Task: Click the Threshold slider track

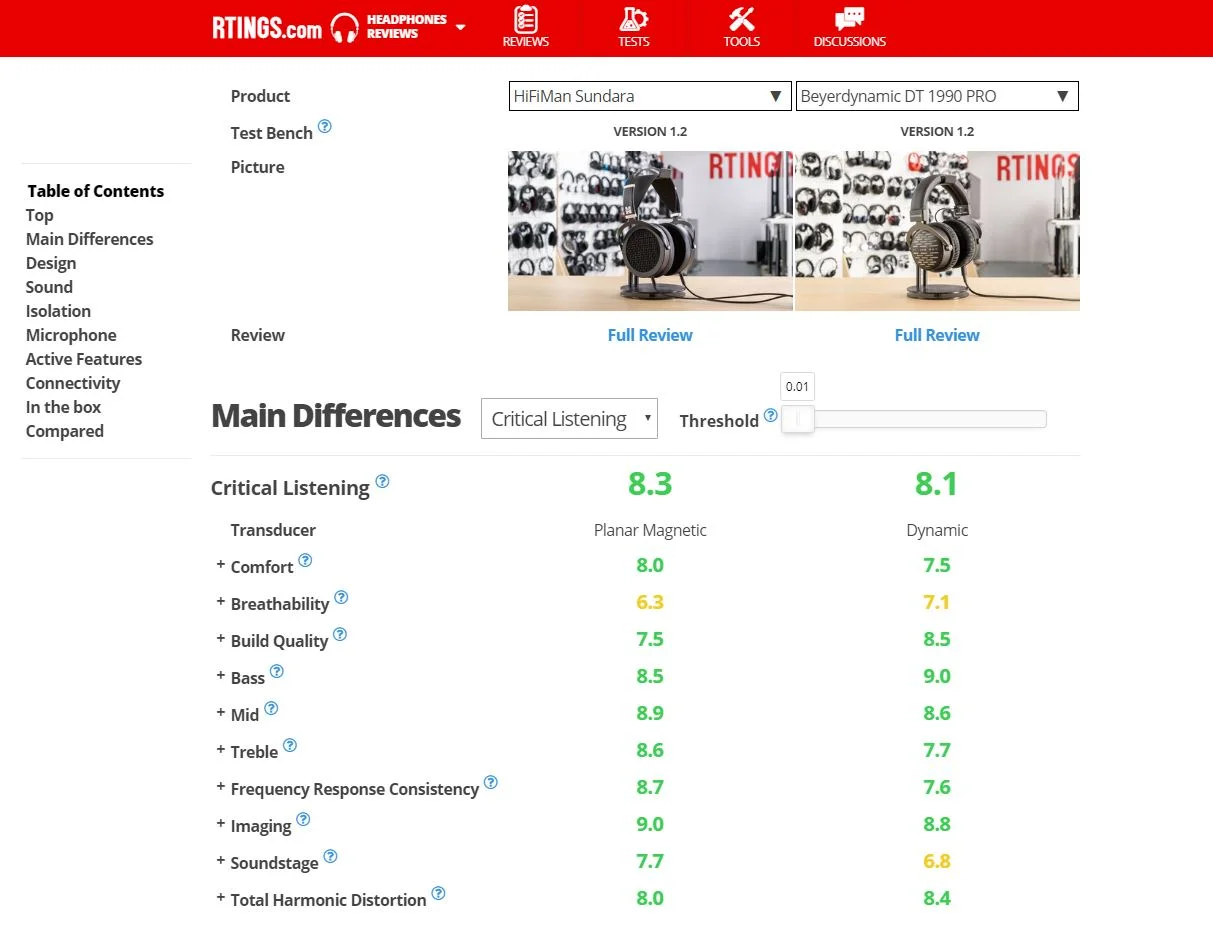Action: point(914,419)
